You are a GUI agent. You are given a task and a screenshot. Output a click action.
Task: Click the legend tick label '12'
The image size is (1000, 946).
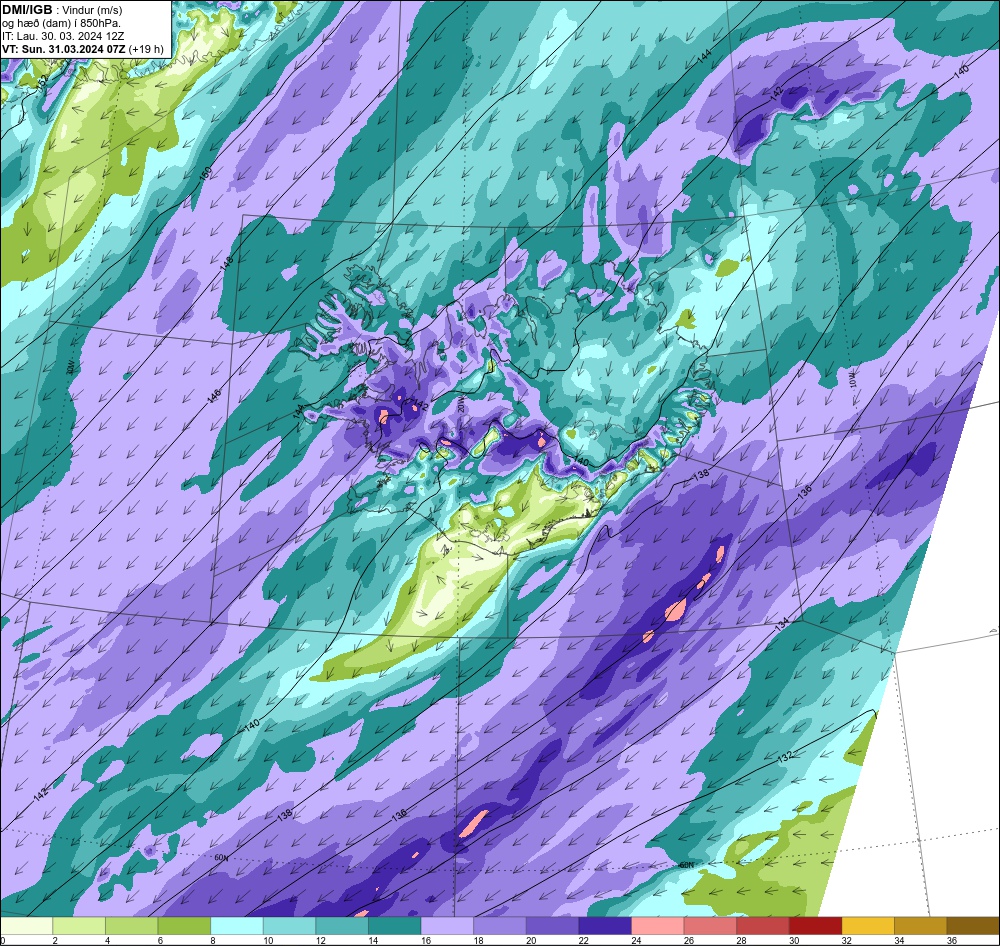(321, 940)
